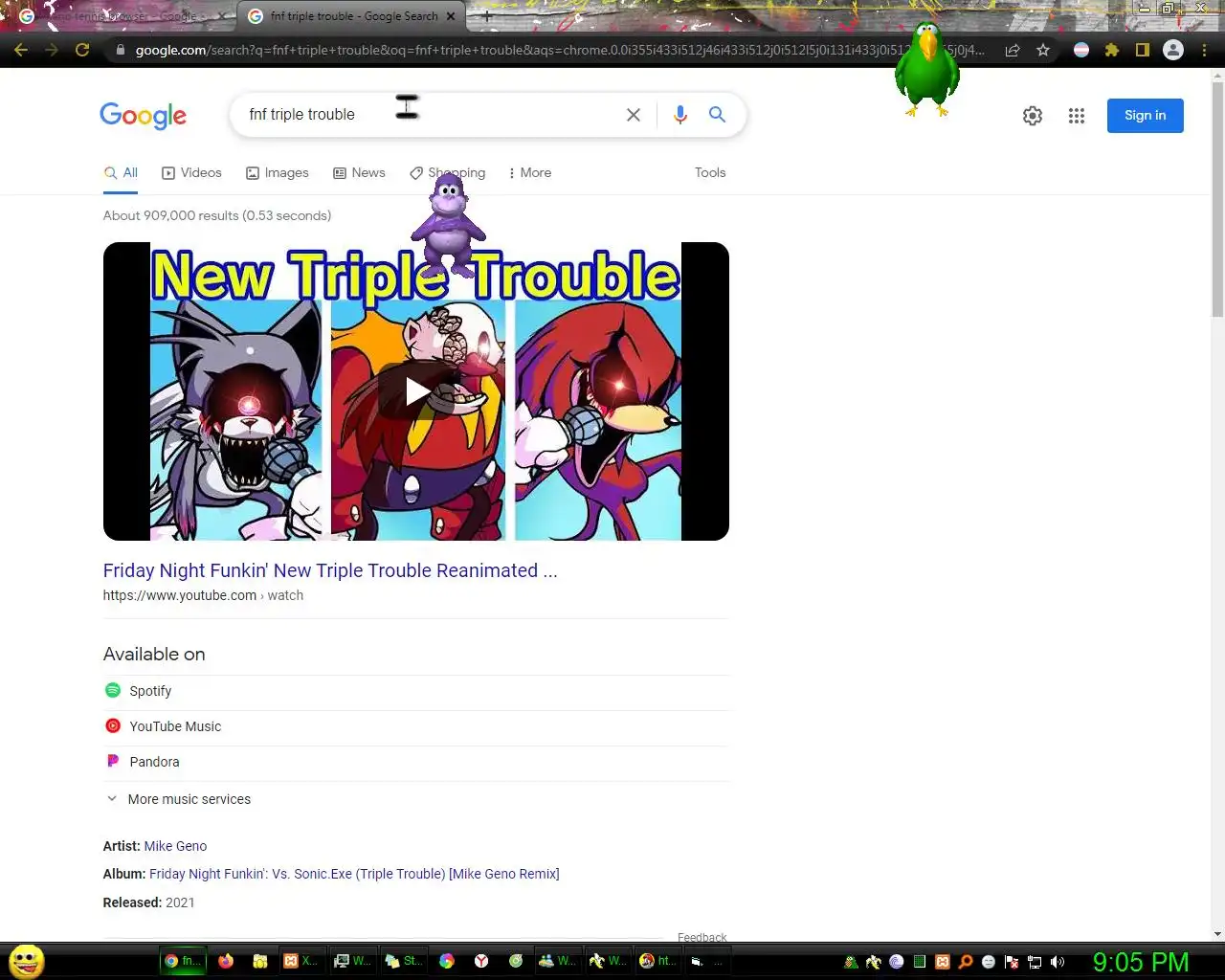This screenshot has height=980, width=1225.
Task: Open Friday Night Funkin' New Triple Trouble Reanimated link
Action: (330, 570)
